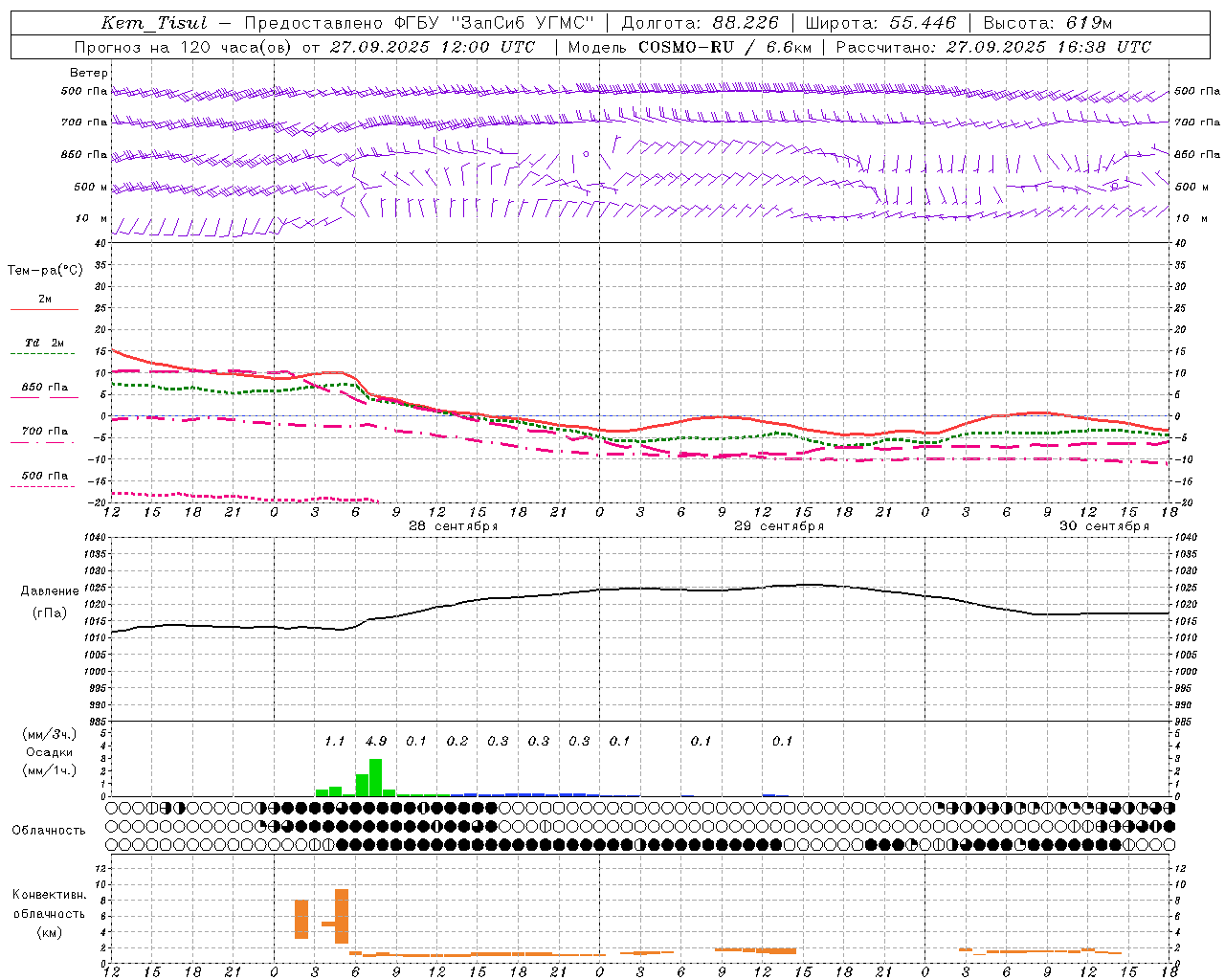The image size is (1225, 980).
Task: Click the '(гПа)' pressure unit label
Action: point(49,613)
